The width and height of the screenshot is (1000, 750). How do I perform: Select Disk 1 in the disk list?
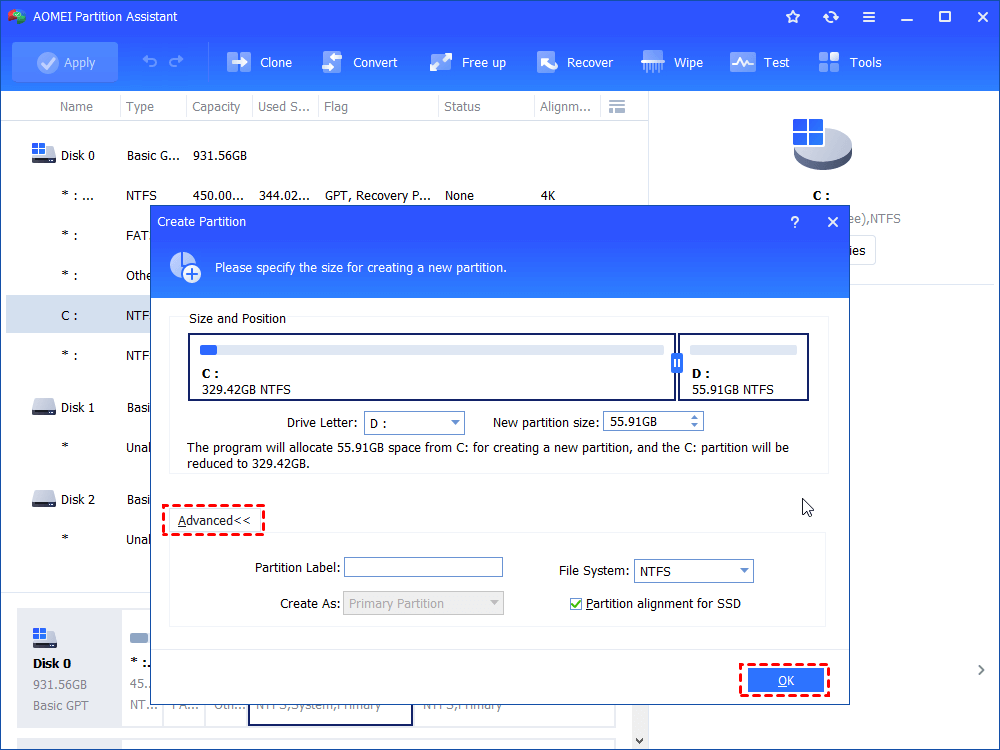[x=77, y=408]
